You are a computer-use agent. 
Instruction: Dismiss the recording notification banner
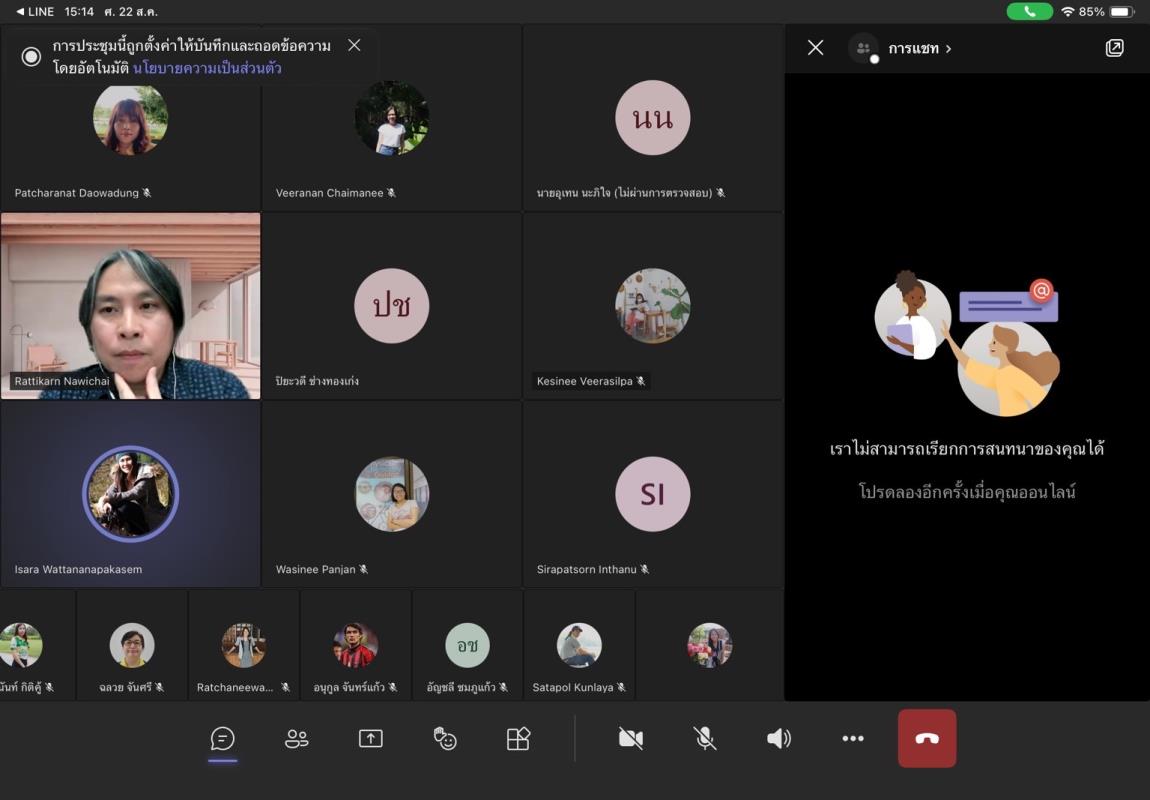click(354, 45)
